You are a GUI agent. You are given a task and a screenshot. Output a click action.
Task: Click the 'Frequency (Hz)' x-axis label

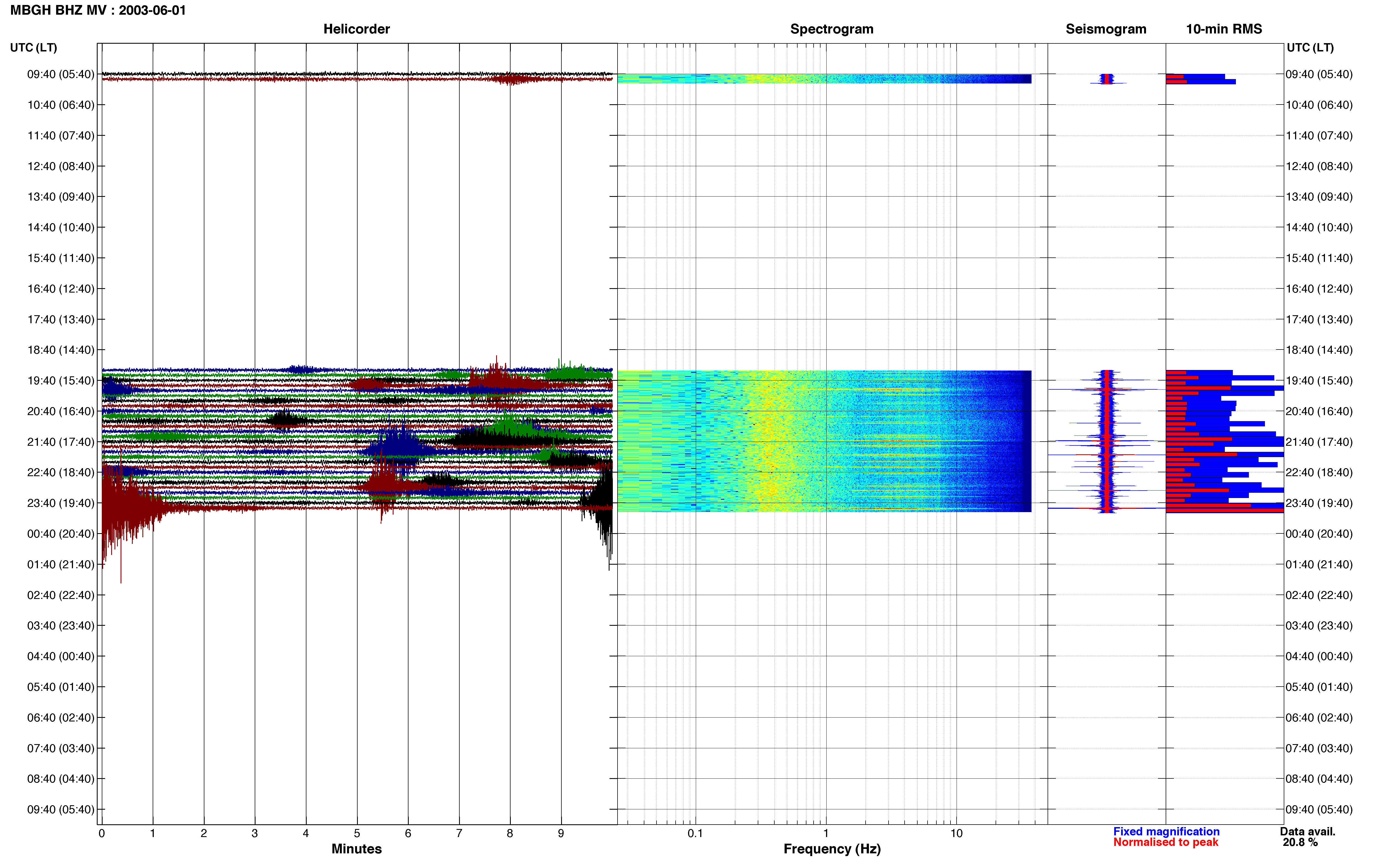(832, 848)
